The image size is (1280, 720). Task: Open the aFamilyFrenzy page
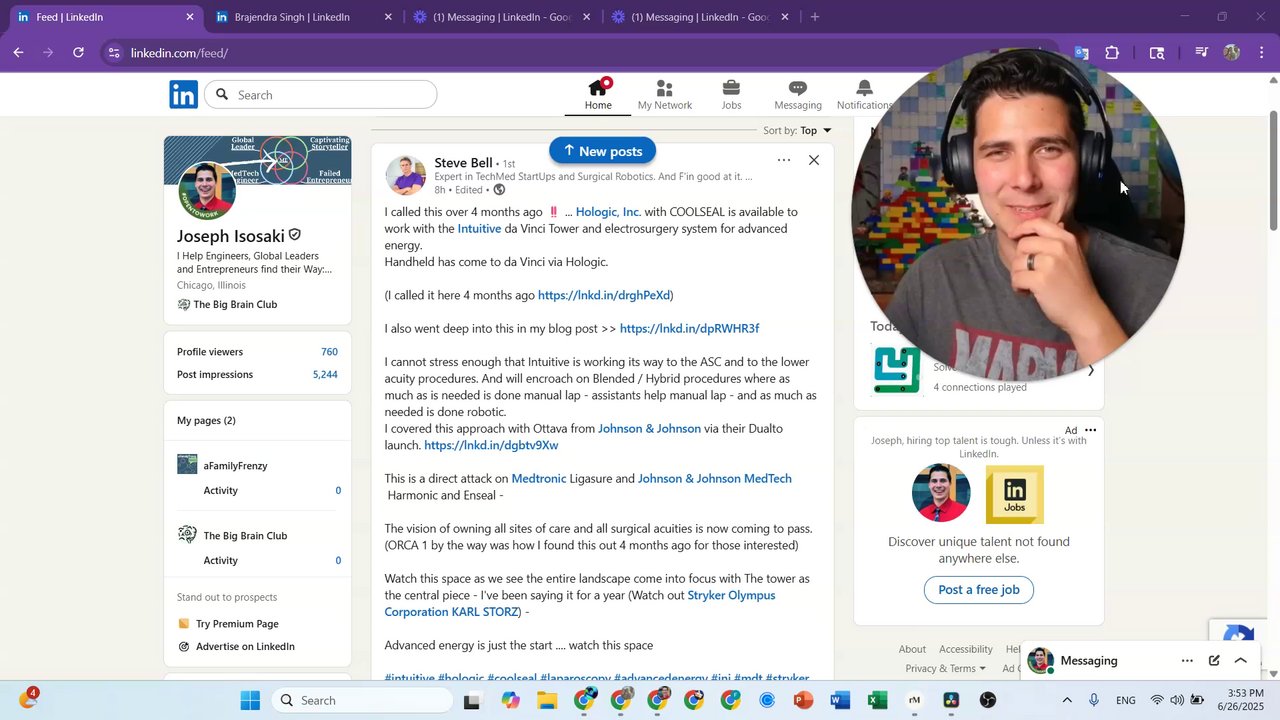[235, 466]
